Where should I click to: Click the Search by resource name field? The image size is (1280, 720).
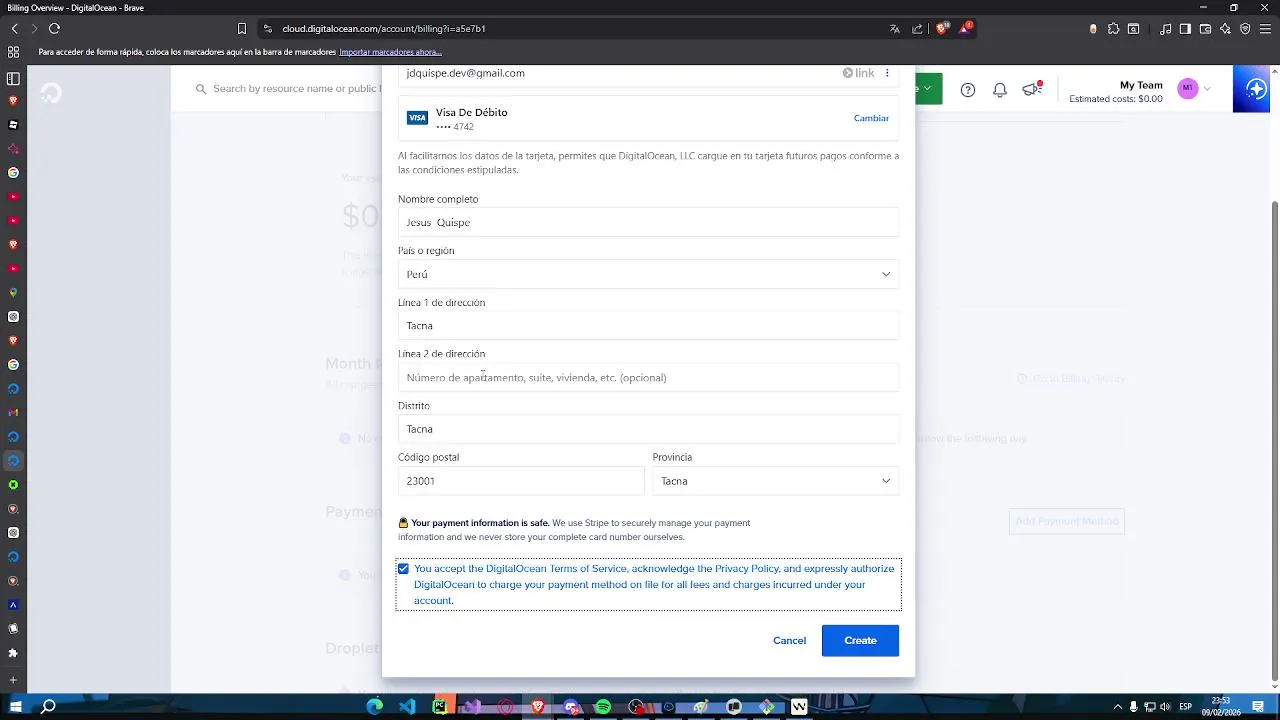(x=297, y=89)
